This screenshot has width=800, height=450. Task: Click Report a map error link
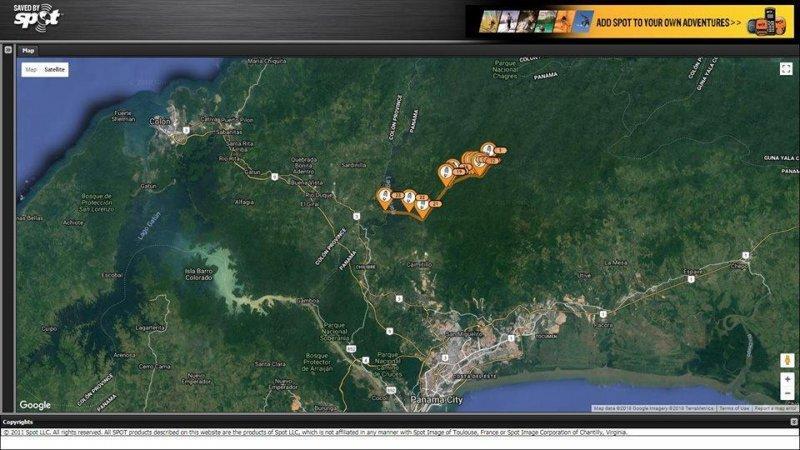[x=776, y=408]
